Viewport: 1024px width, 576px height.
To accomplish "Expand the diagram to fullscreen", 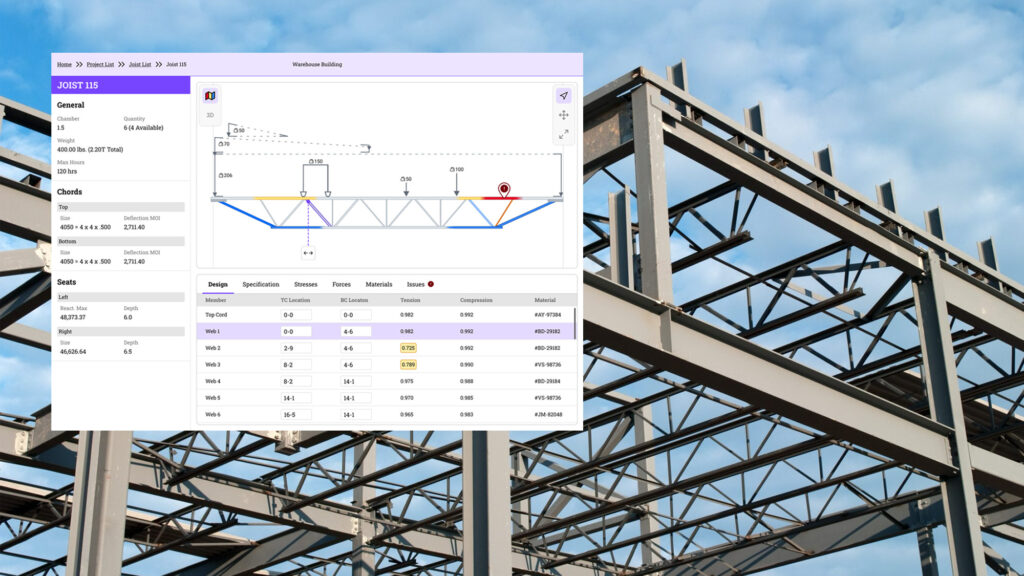I will click(563, 134).
